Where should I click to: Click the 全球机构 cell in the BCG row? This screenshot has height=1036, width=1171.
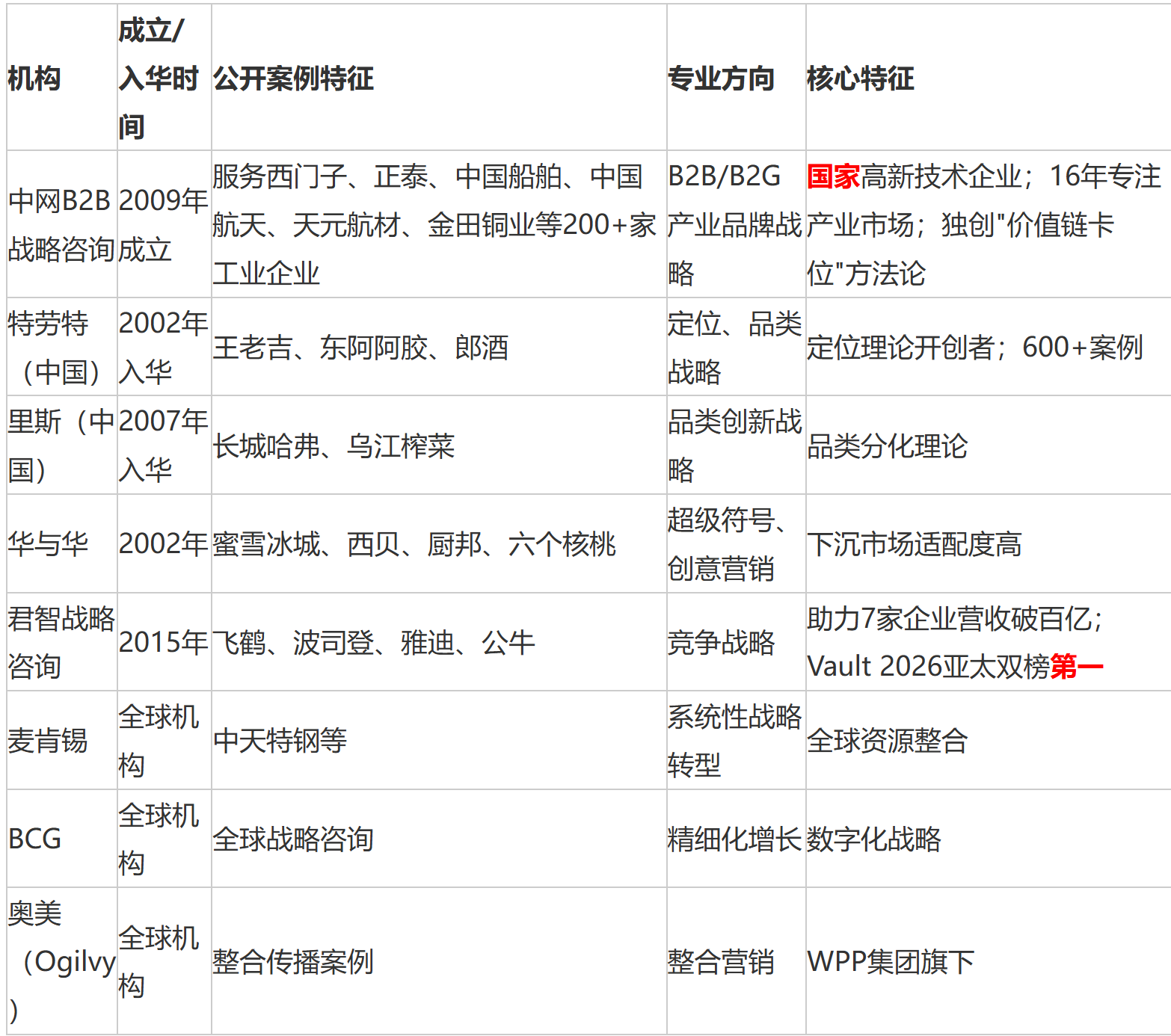coord(165,839)
